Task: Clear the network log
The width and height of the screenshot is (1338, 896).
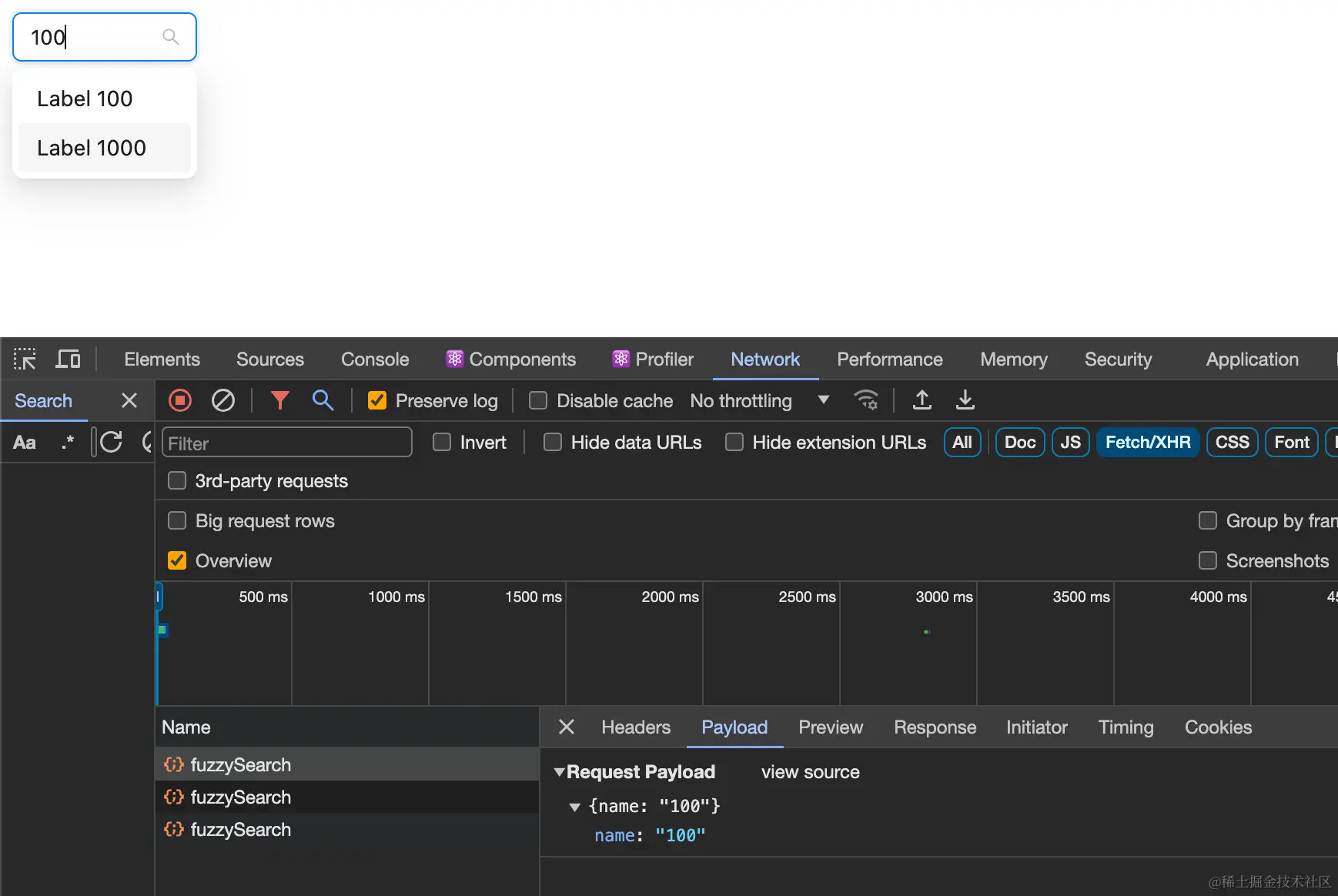Action: 223,400
